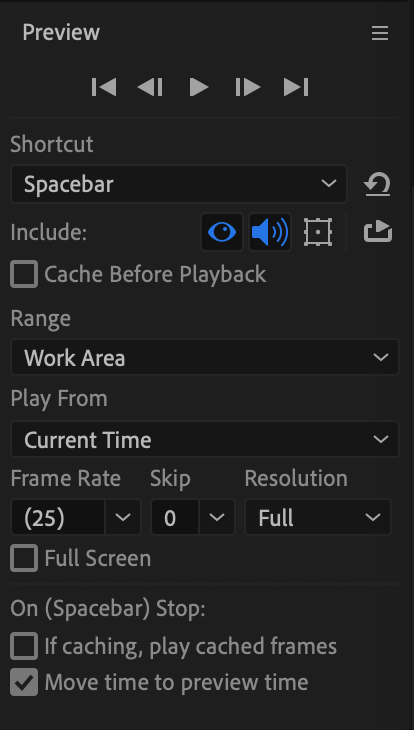This screenshot has height=730, width=414.
Task: Jump to the first frame
Action: 104,87
